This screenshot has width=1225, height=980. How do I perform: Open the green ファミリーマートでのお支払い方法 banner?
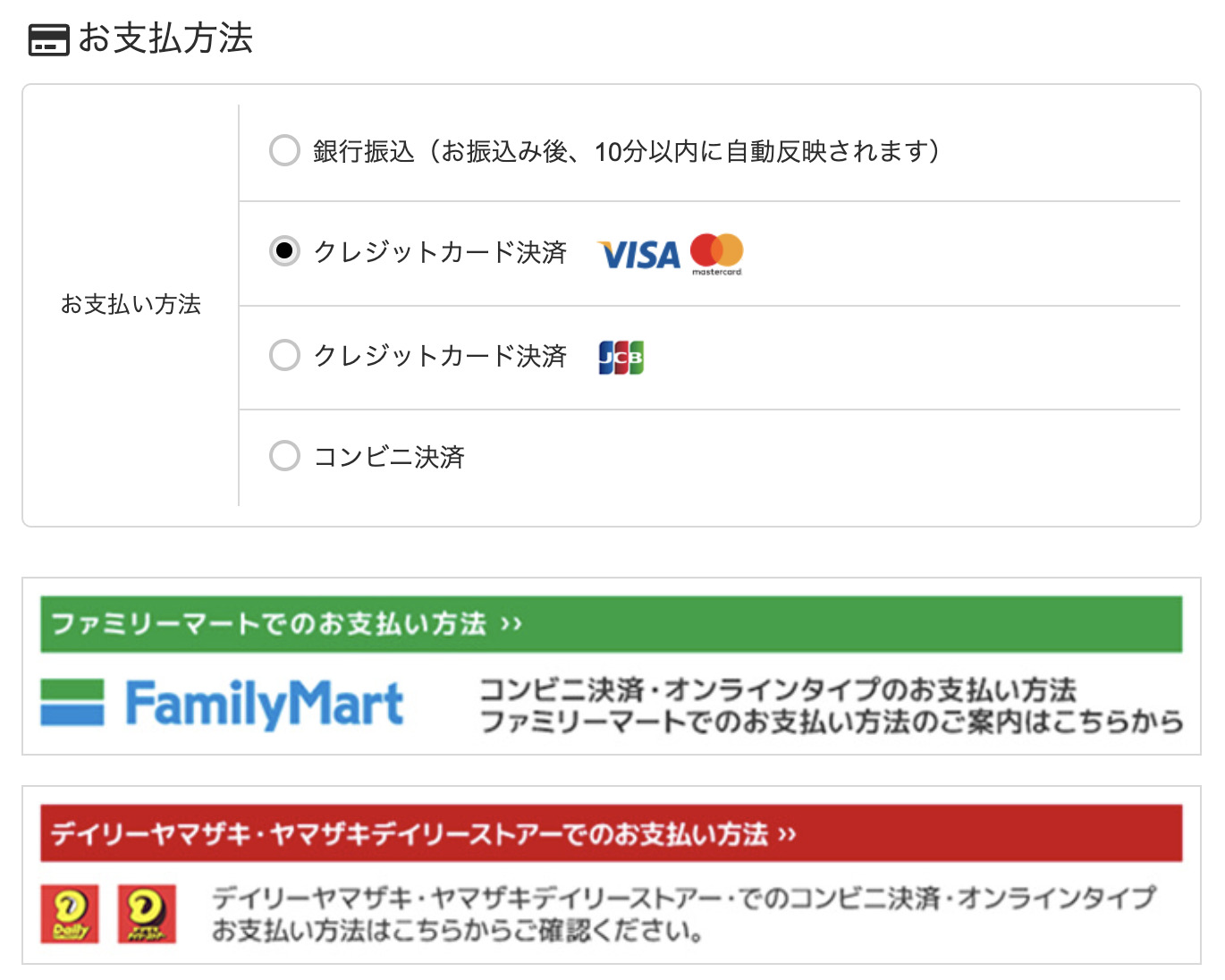[x=612, y=624]
